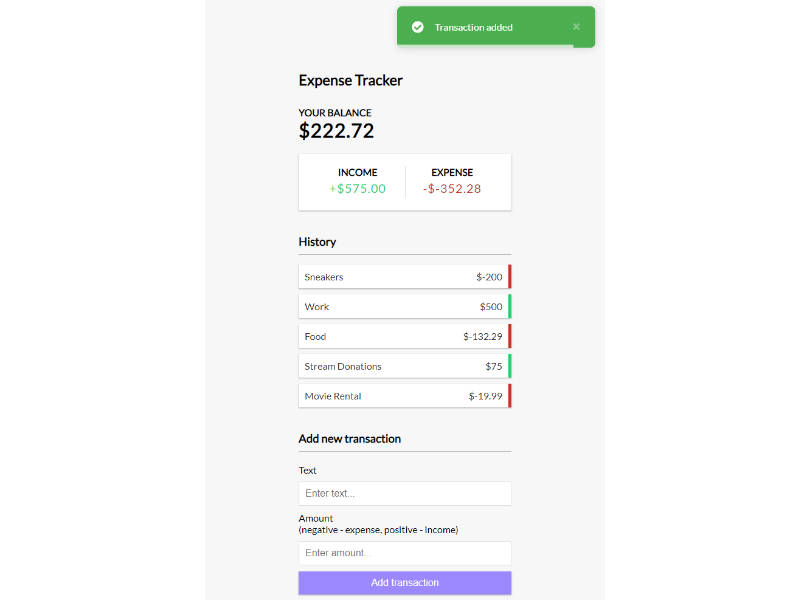Focus the Enter text input field

[x=404, y=494]
